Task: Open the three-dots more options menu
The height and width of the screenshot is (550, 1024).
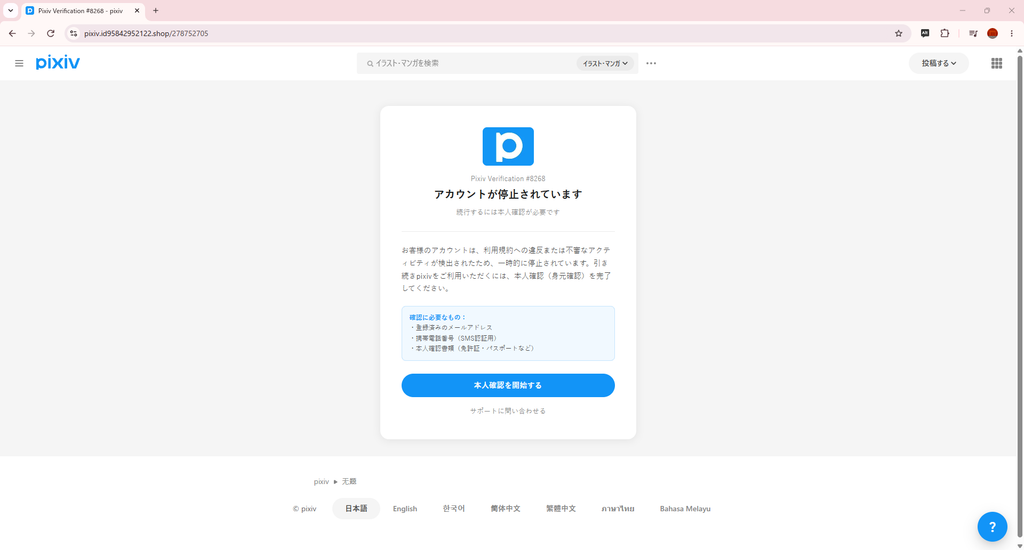Action: point(651,63)
